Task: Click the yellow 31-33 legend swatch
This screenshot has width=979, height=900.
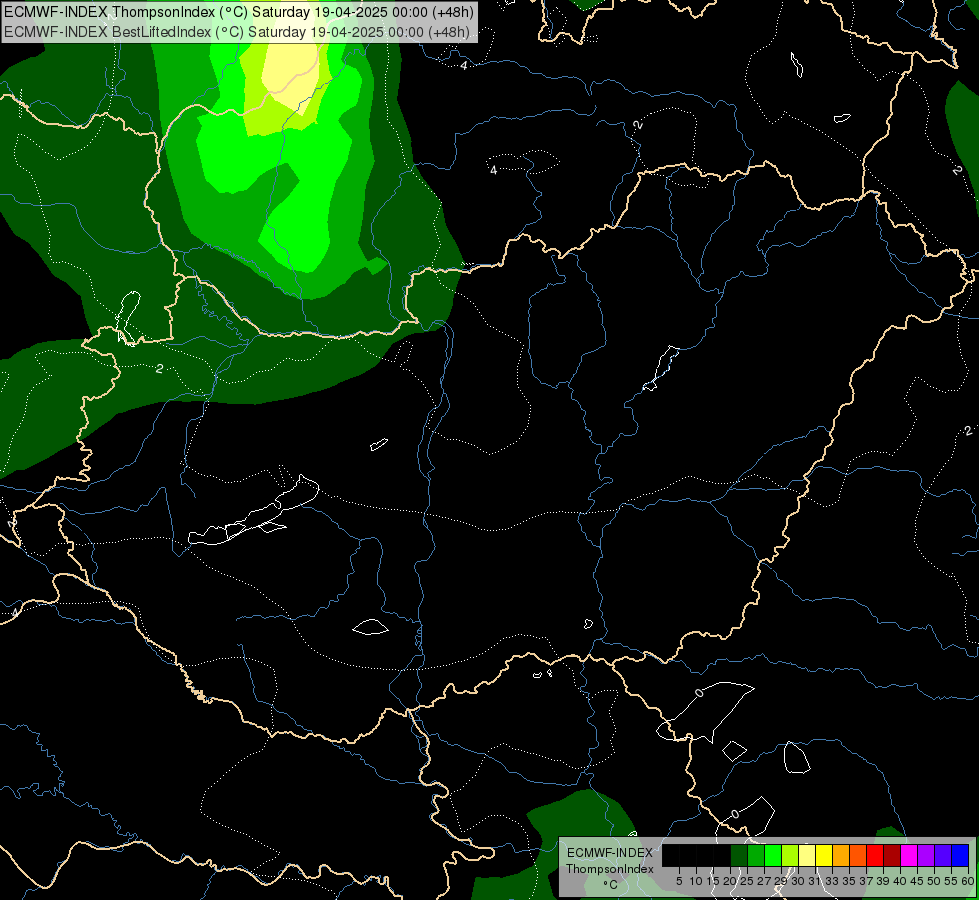Action: tap(824, 855)
